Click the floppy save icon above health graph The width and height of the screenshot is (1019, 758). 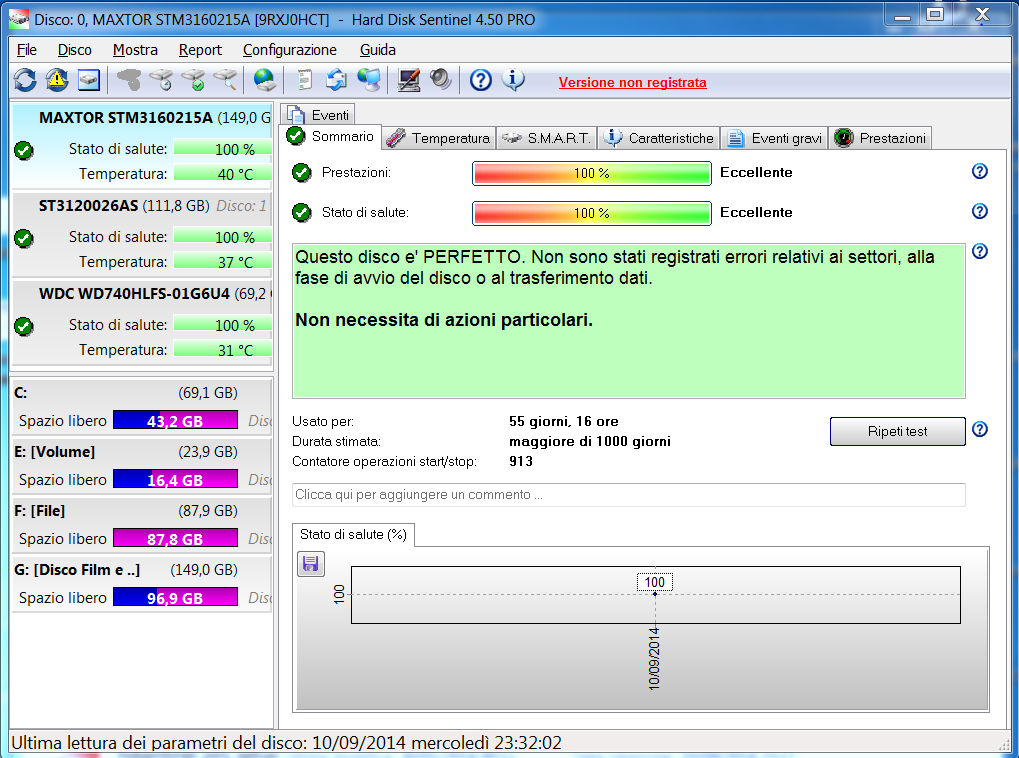pyautogui.click(x=310, y=564)
